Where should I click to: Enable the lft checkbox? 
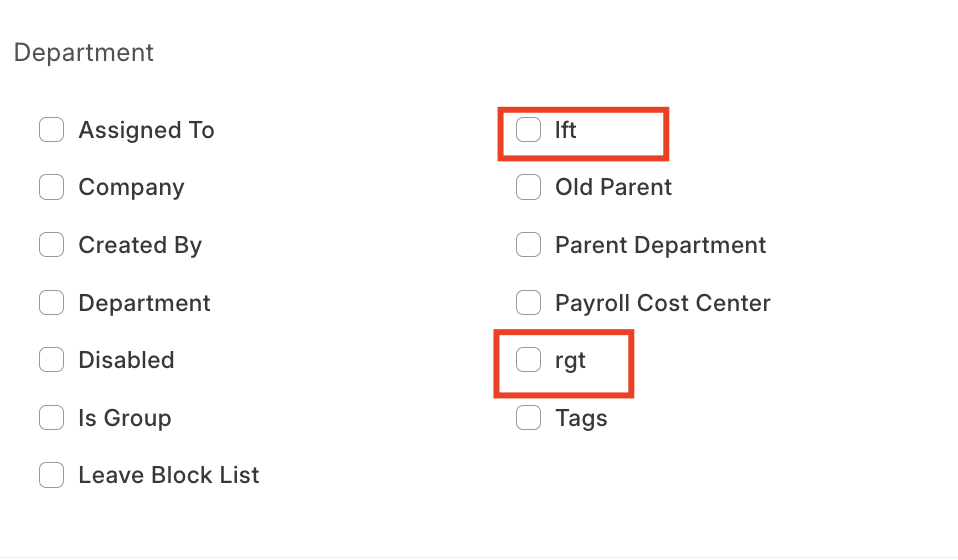tap(528, 129)
